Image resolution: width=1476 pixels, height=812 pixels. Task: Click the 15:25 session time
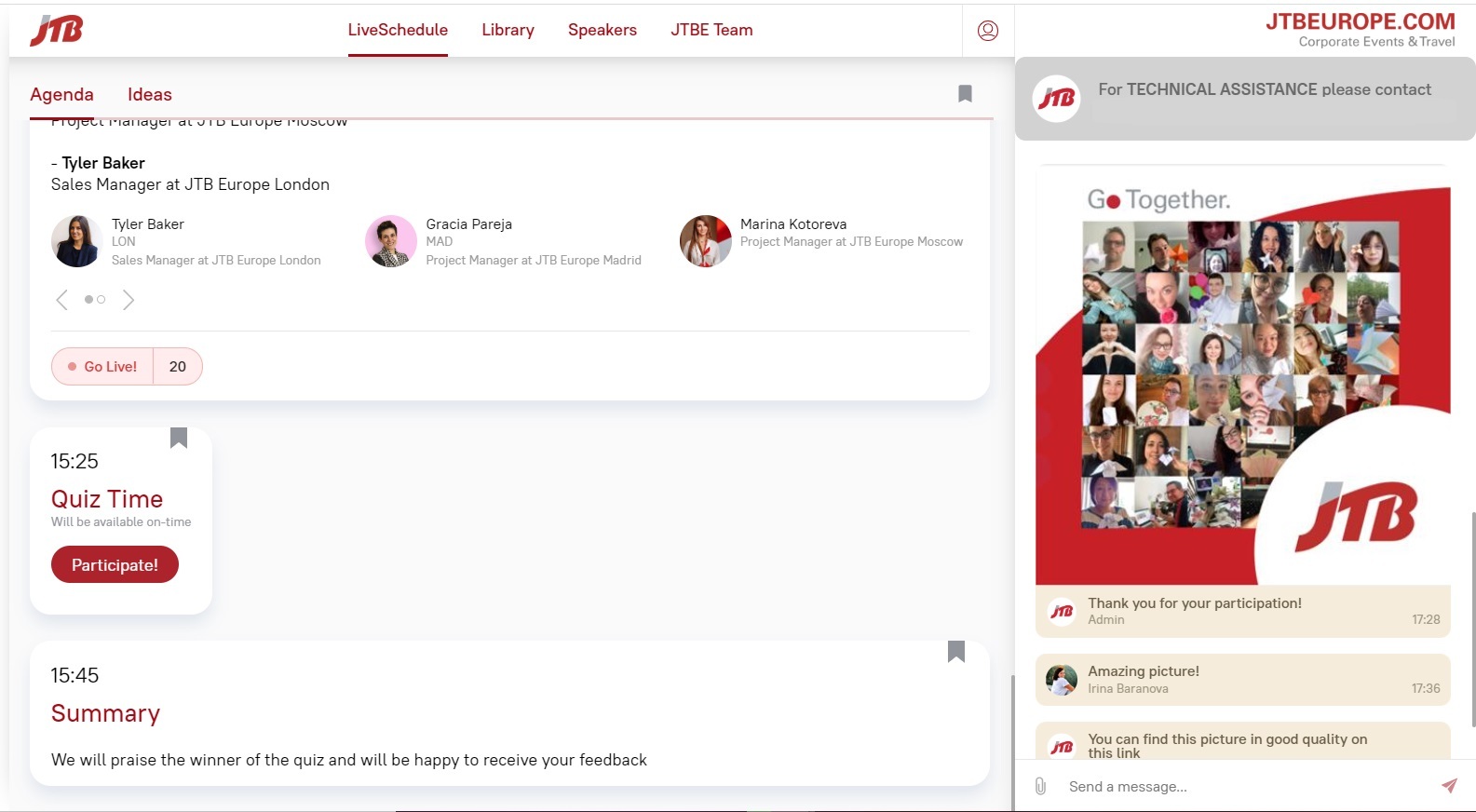[74, 461]
